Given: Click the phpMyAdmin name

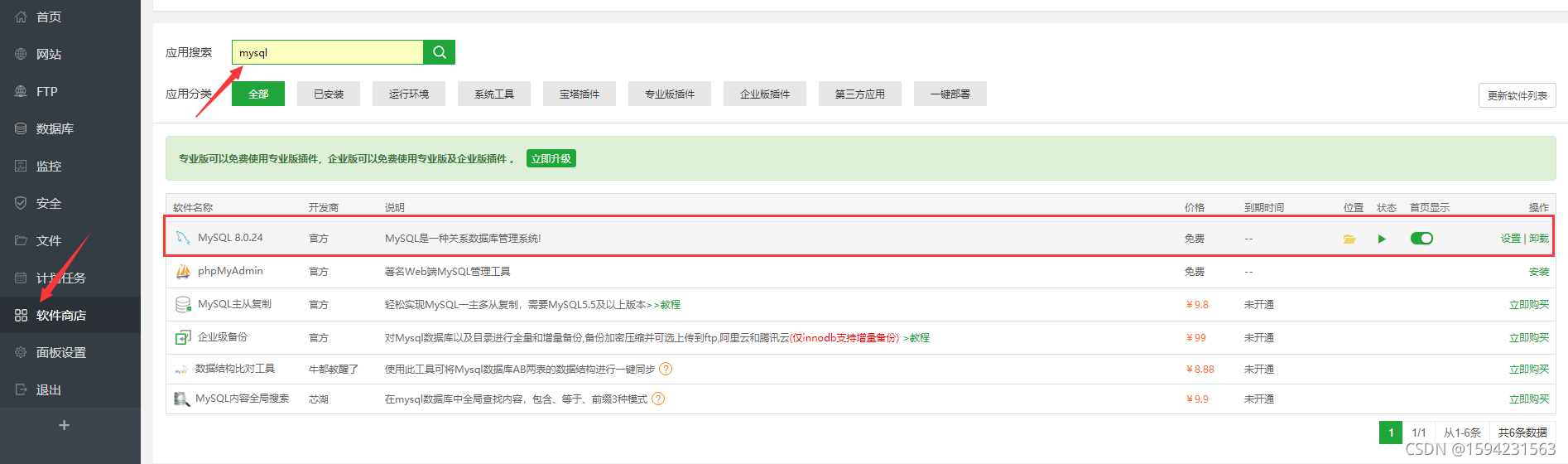Looking at the screenshot, I should [230, 271].
